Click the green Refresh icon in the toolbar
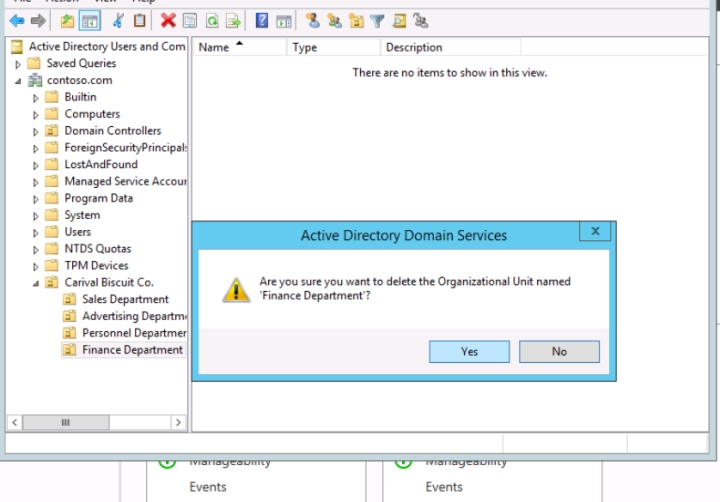720x502 pixels. [x=212, y=21]
